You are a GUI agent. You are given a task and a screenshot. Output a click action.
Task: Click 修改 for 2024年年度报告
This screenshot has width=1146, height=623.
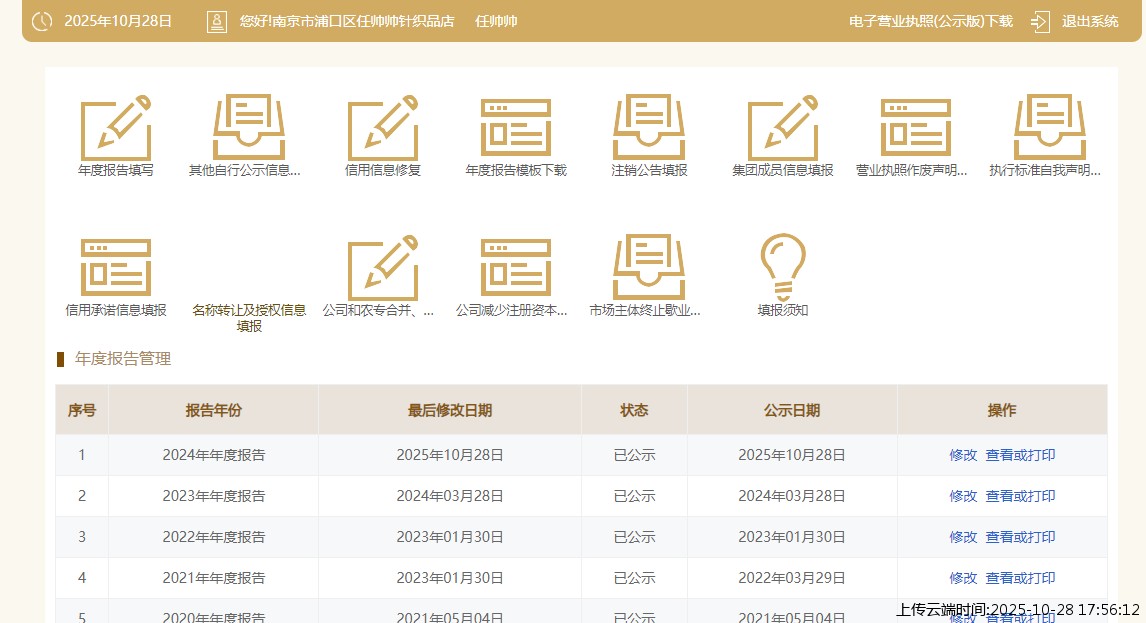[963, 455]
